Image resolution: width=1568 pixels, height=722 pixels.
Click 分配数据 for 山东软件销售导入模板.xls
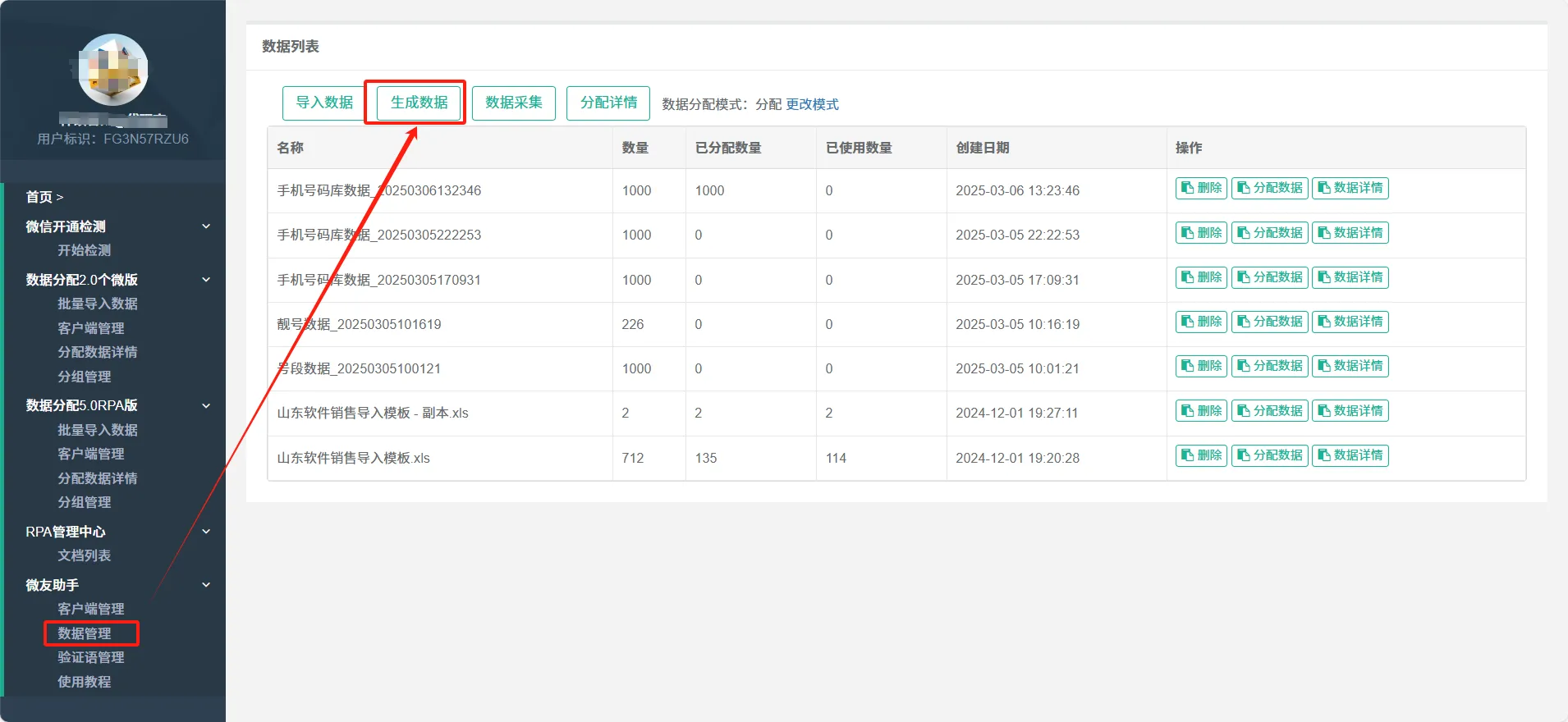[1269, 455]
